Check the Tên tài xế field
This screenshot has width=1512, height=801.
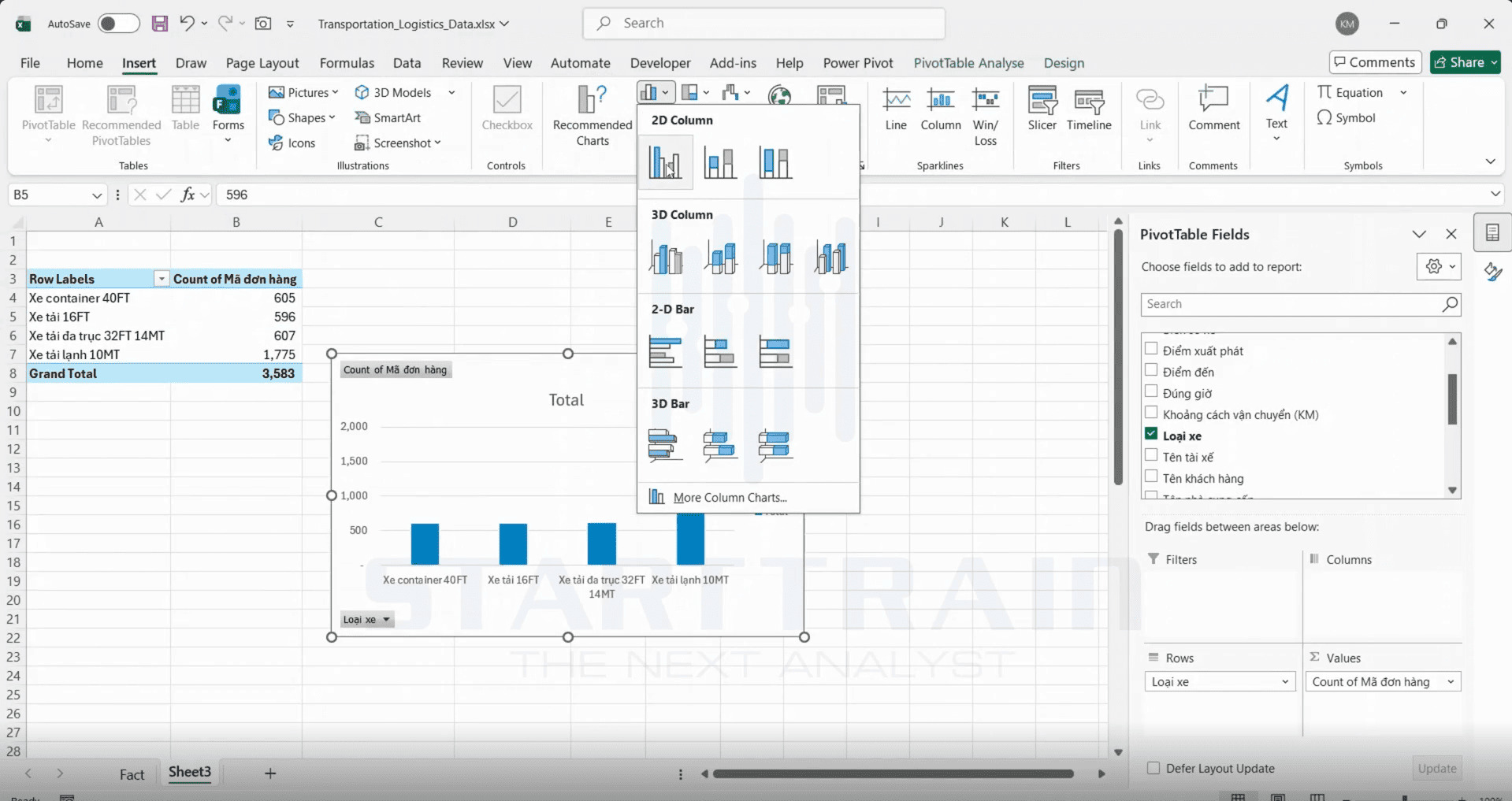tap(1152, 455)
